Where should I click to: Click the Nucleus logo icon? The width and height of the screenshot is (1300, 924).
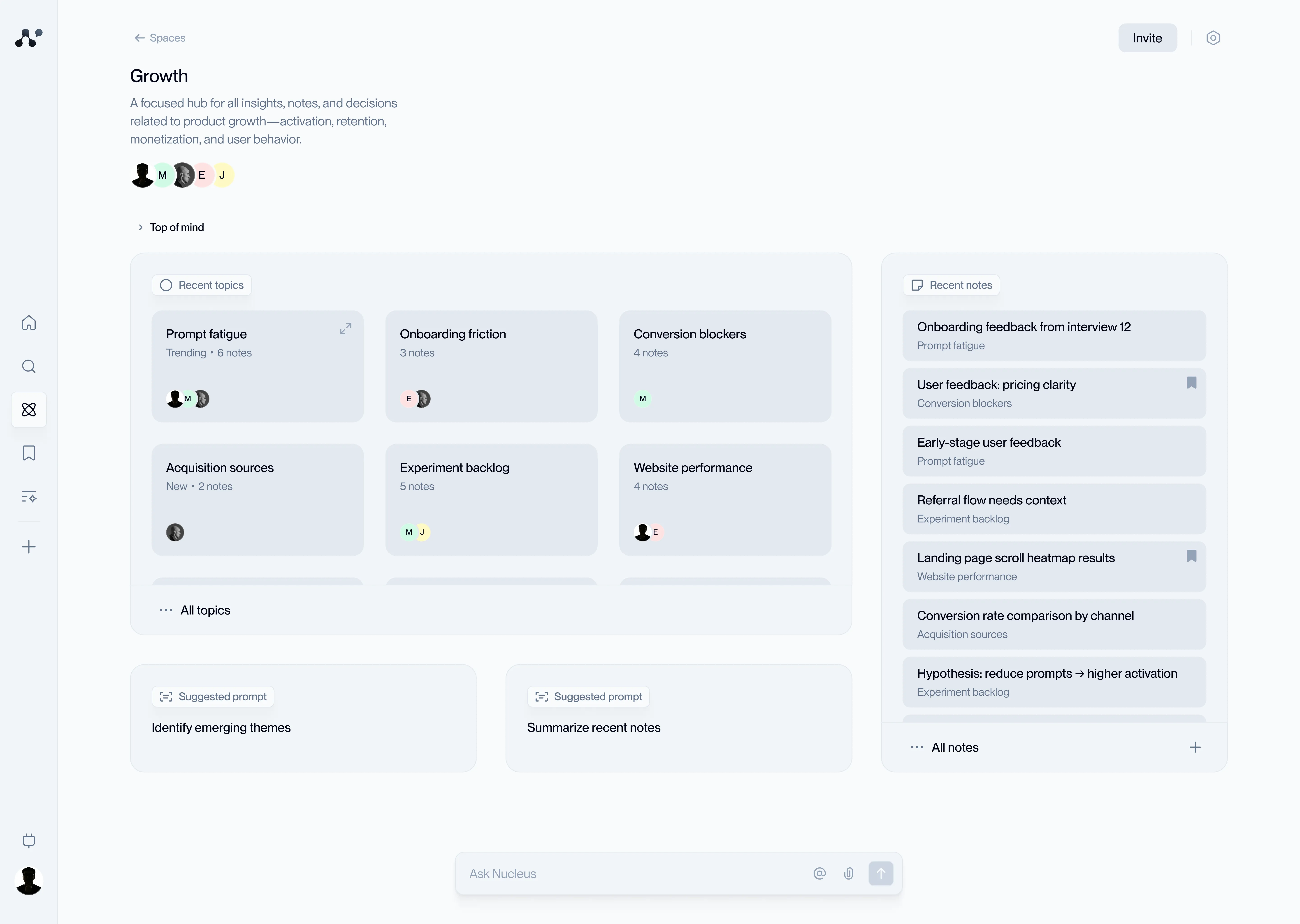pos(28,38)
